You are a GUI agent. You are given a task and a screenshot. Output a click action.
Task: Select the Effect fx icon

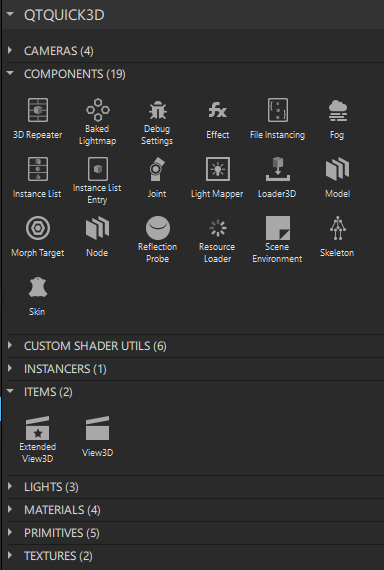click(217, 110)
